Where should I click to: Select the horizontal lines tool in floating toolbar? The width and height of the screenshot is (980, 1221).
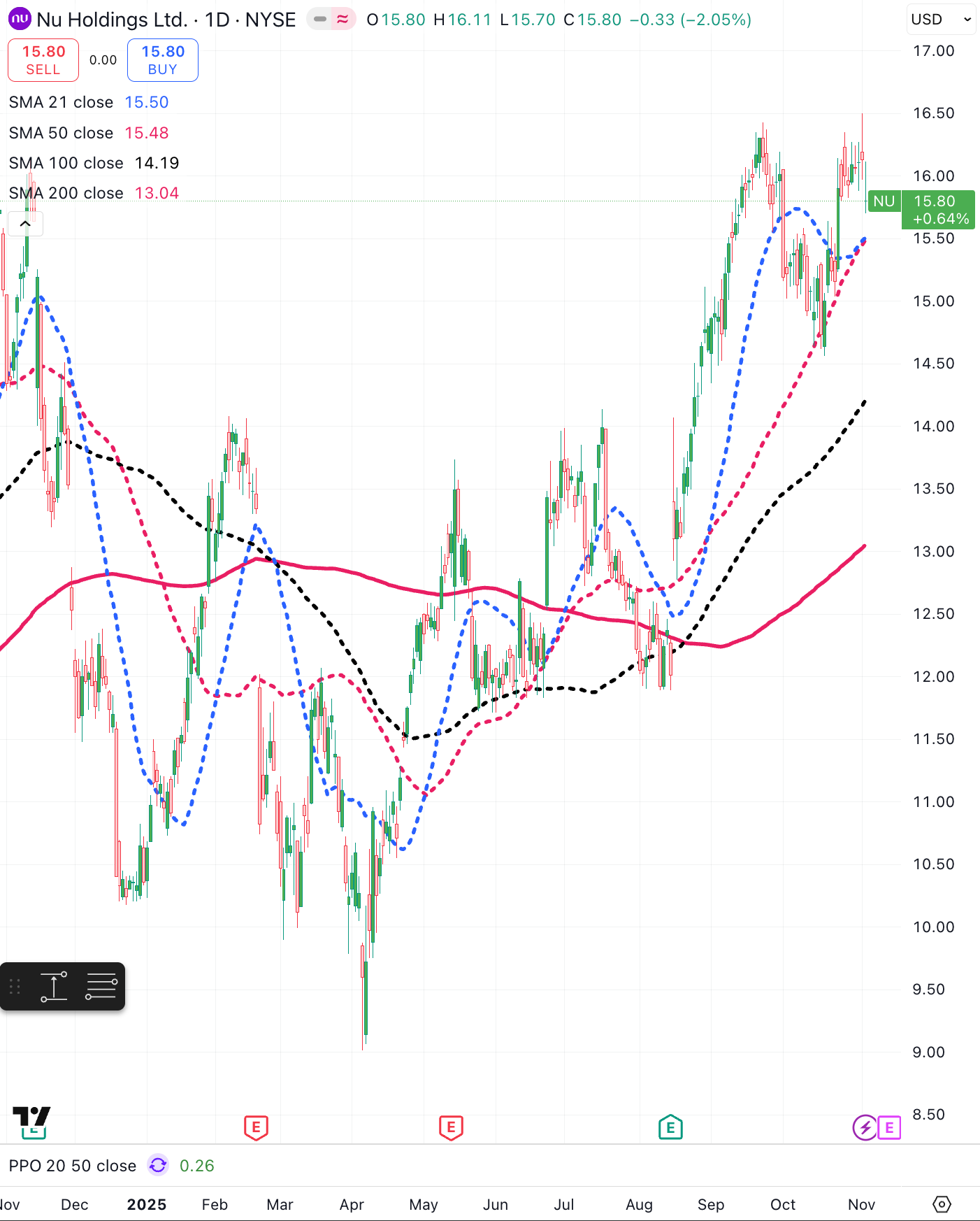coord(101,987)
